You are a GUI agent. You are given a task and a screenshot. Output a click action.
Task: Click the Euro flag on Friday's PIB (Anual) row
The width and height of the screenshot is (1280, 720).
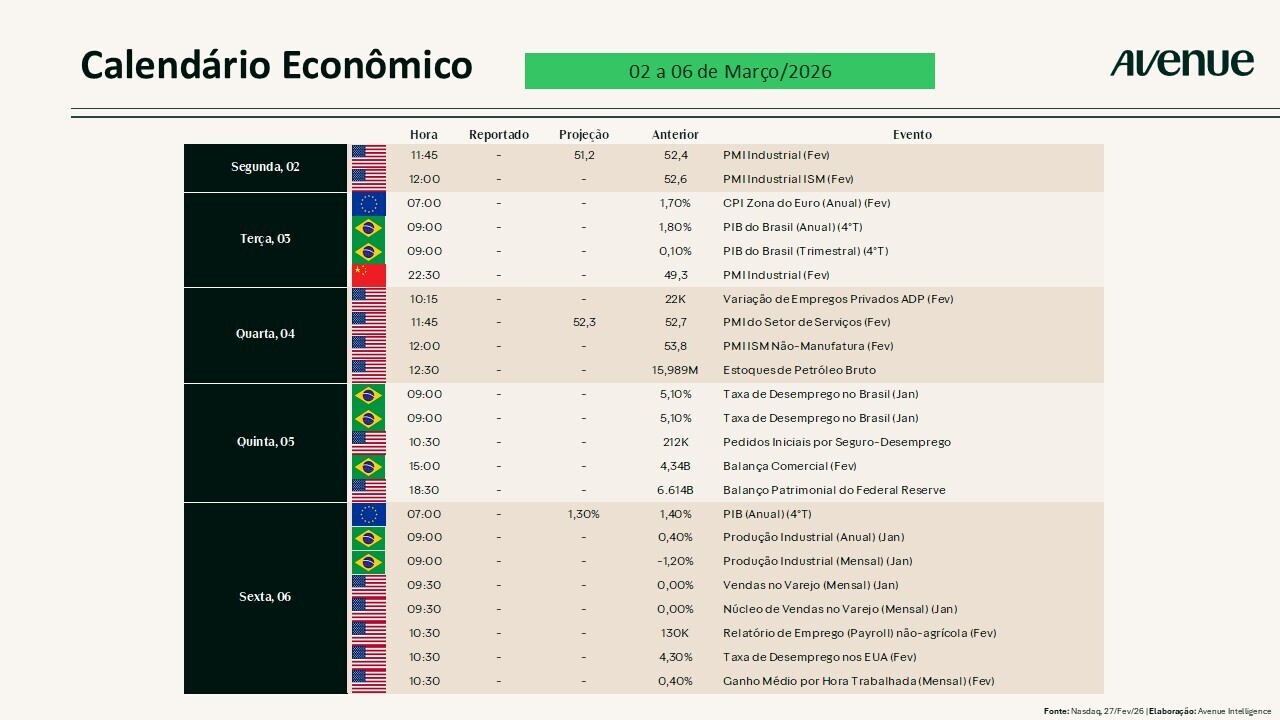(x=368, y=514)
